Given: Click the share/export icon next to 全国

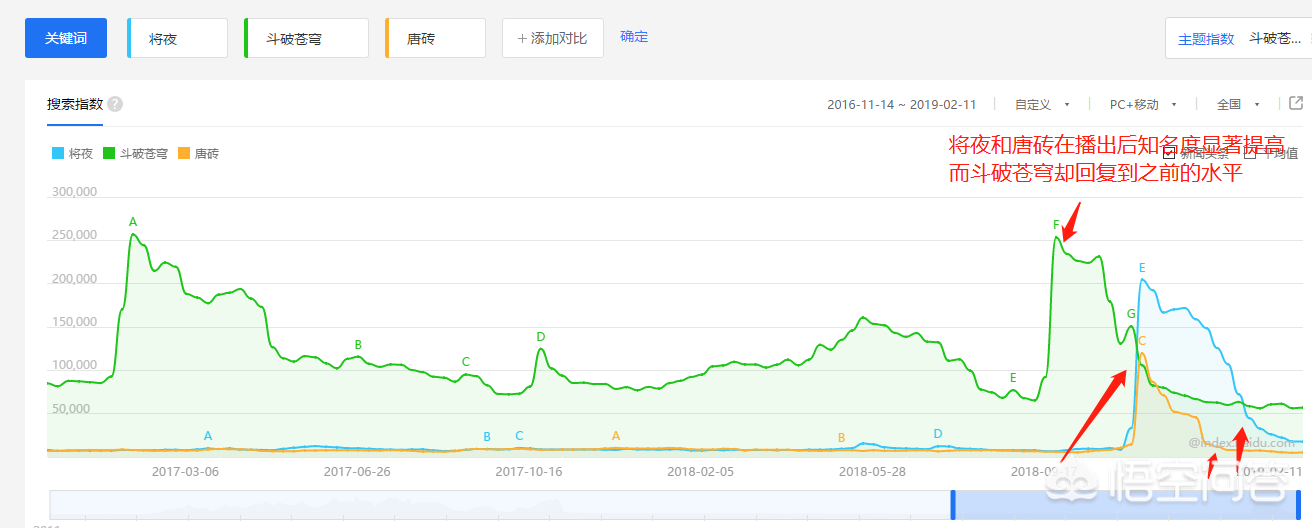Looking at the screenshot, I should (1296, 103).
